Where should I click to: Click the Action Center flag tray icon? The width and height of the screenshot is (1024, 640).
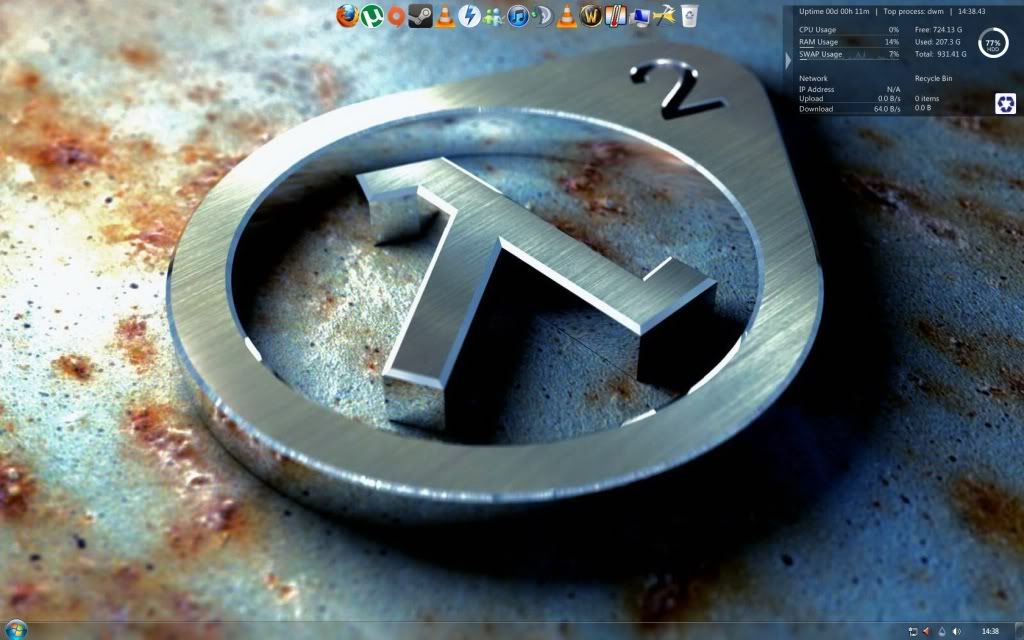[913, 632]
